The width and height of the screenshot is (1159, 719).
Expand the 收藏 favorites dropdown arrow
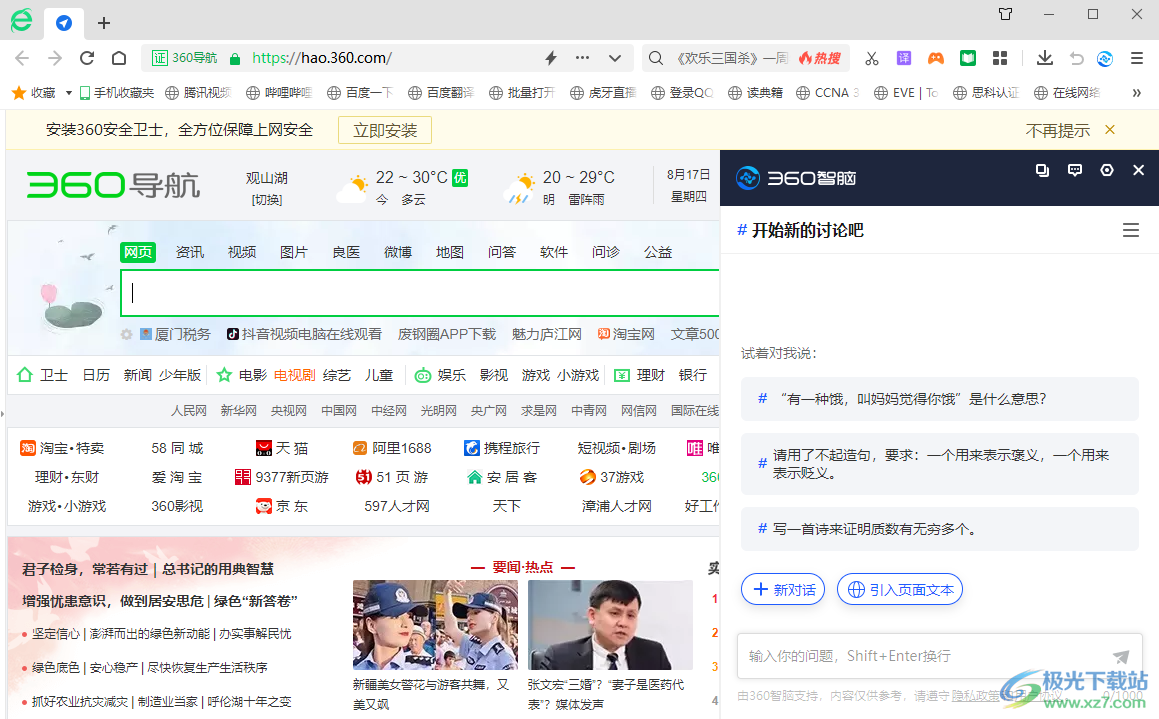coord(69,93)
